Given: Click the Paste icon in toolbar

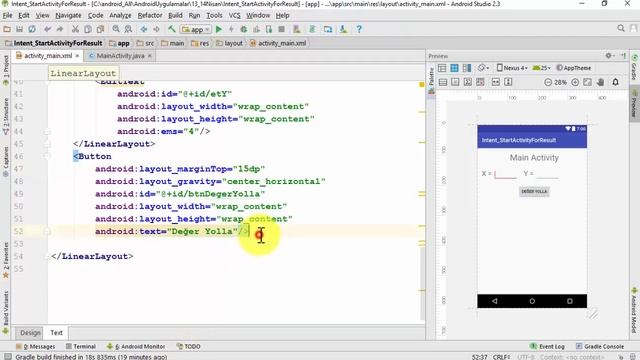Looking at the screenshot, I should (100, 29).
